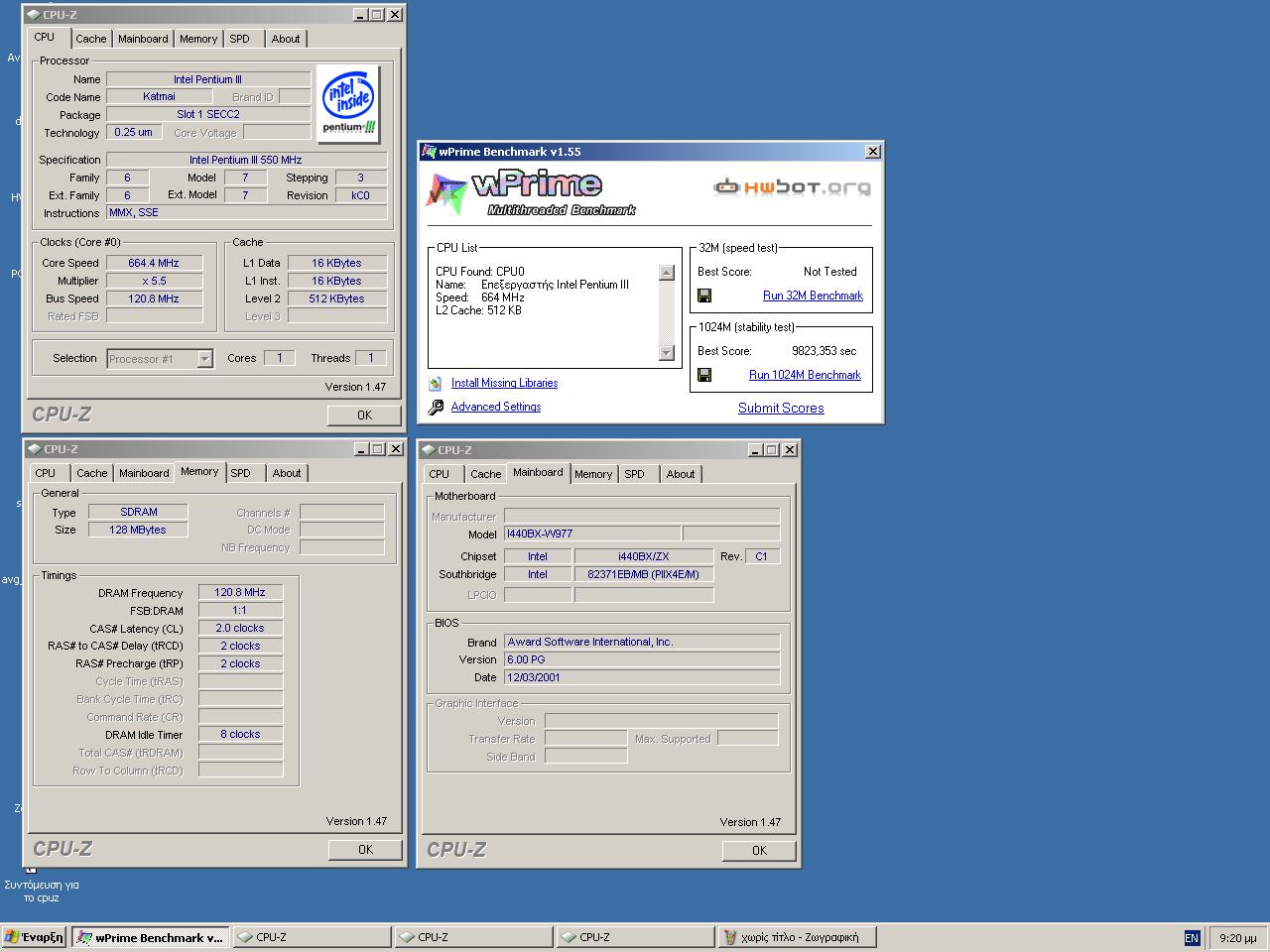Screen dimensions: 1270x952
Task: Click the Advanced Settings wrench icon
Action: click(x=436, y=407)
